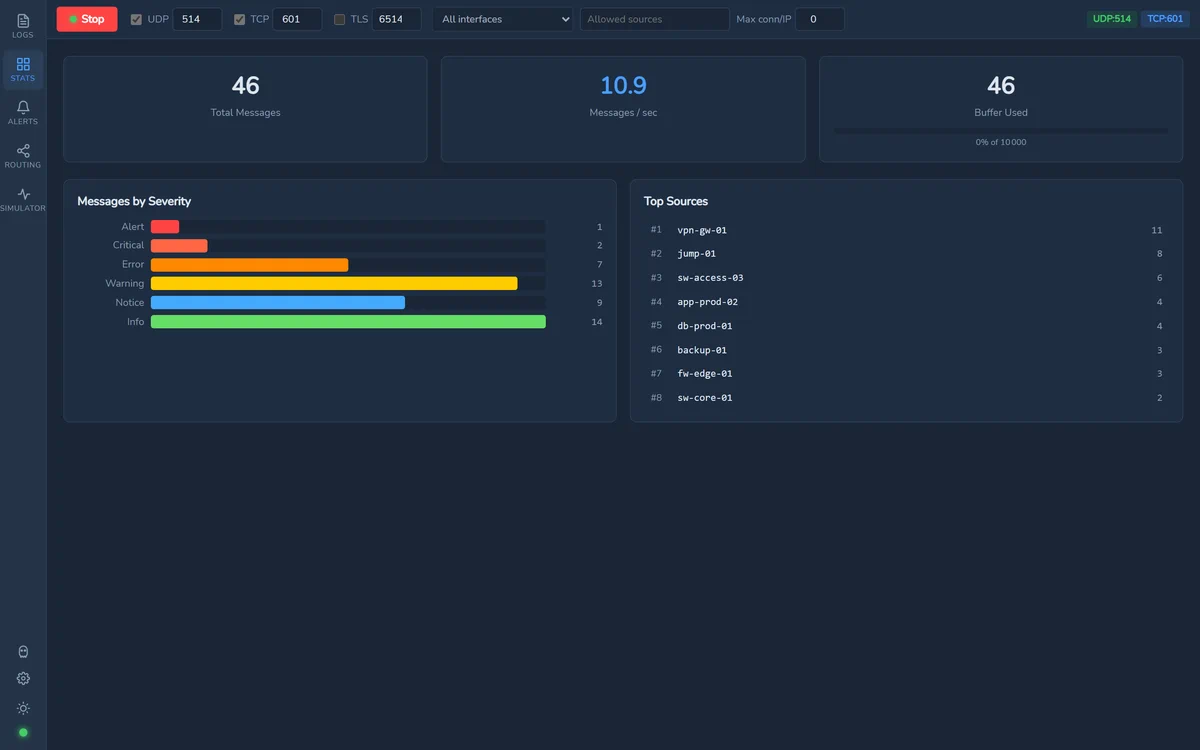Click the Buffer Used progress bar
The width and height of the screenshot is (1200, 750).
(x=1001, y=130)
